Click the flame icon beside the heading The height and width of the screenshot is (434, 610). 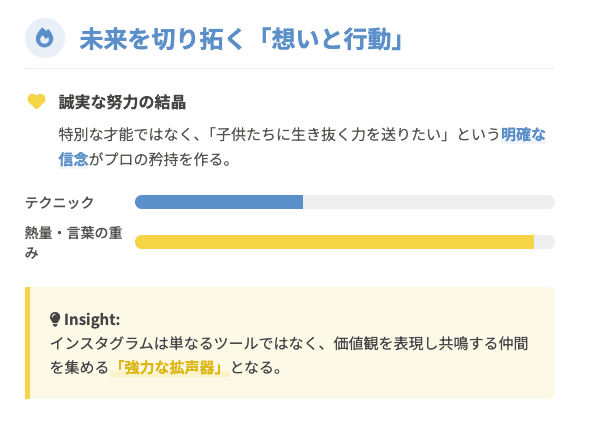pos(45,38)
